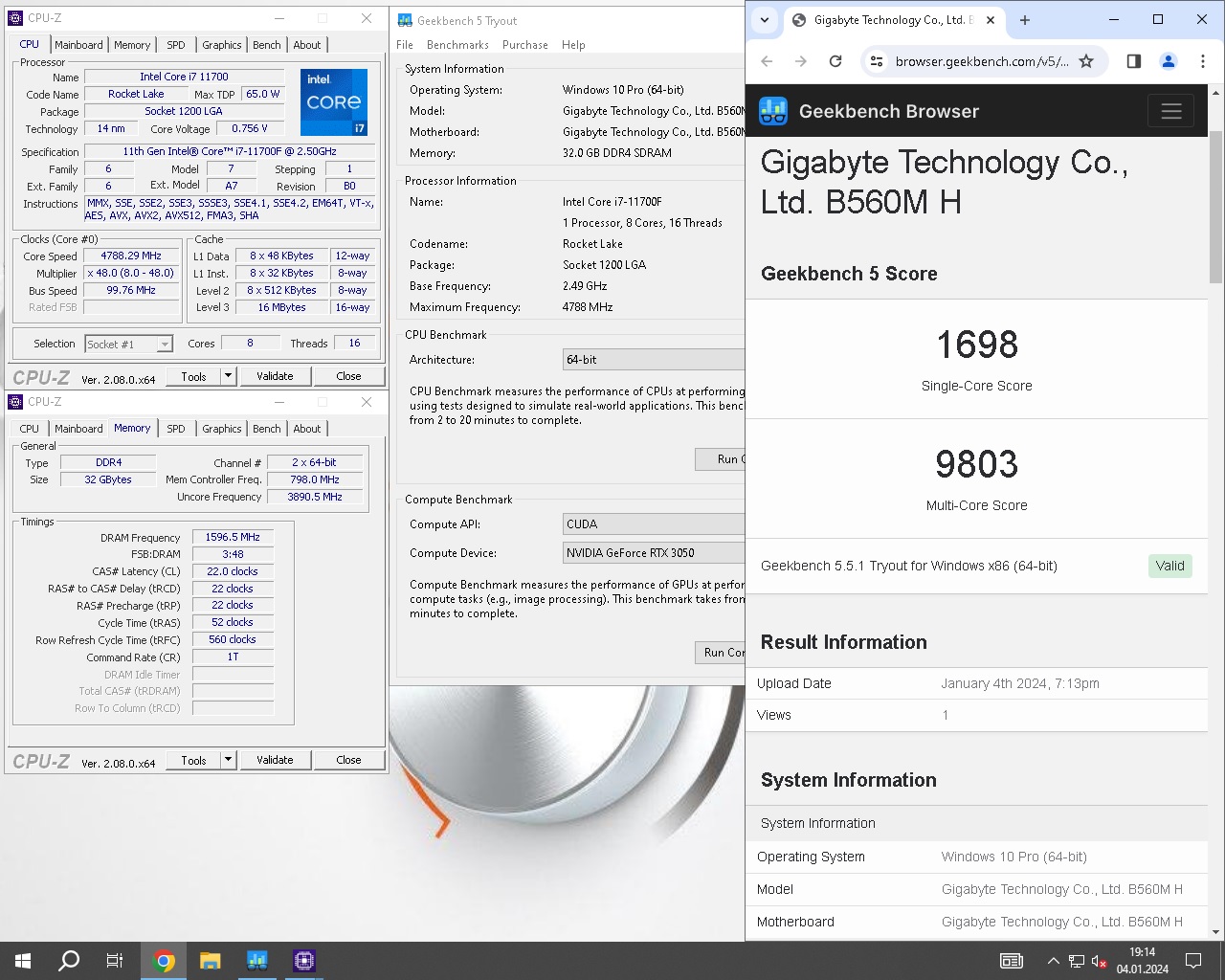Viewport: 1225px width, 980px height.
Task: Open Task View on the taskbar
Action: [115, 961]
